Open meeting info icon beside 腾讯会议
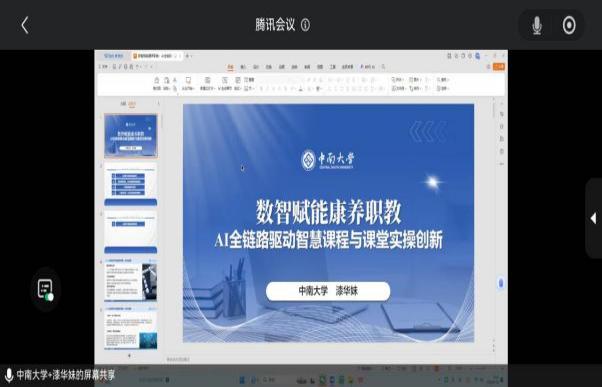Viewport: 602px width, 387px height. point(305,25)
